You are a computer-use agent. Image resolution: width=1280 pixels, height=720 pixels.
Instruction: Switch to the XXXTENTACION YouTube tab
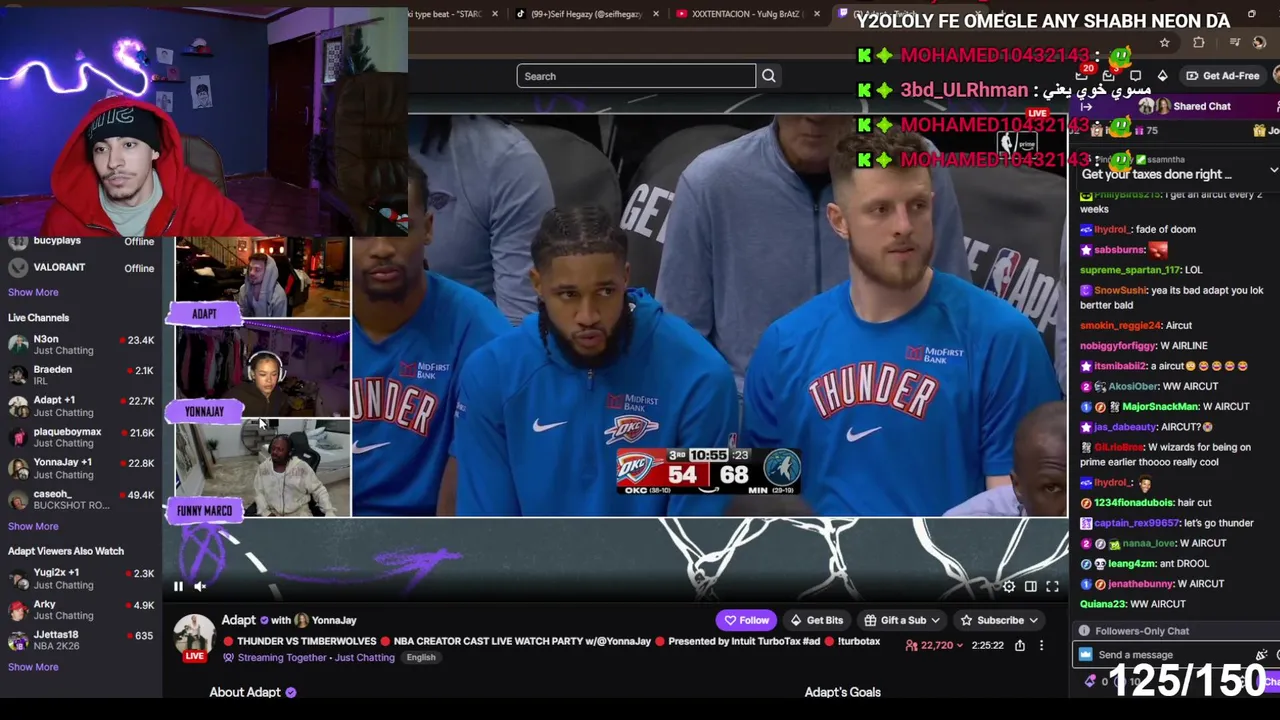coord(747,14)
